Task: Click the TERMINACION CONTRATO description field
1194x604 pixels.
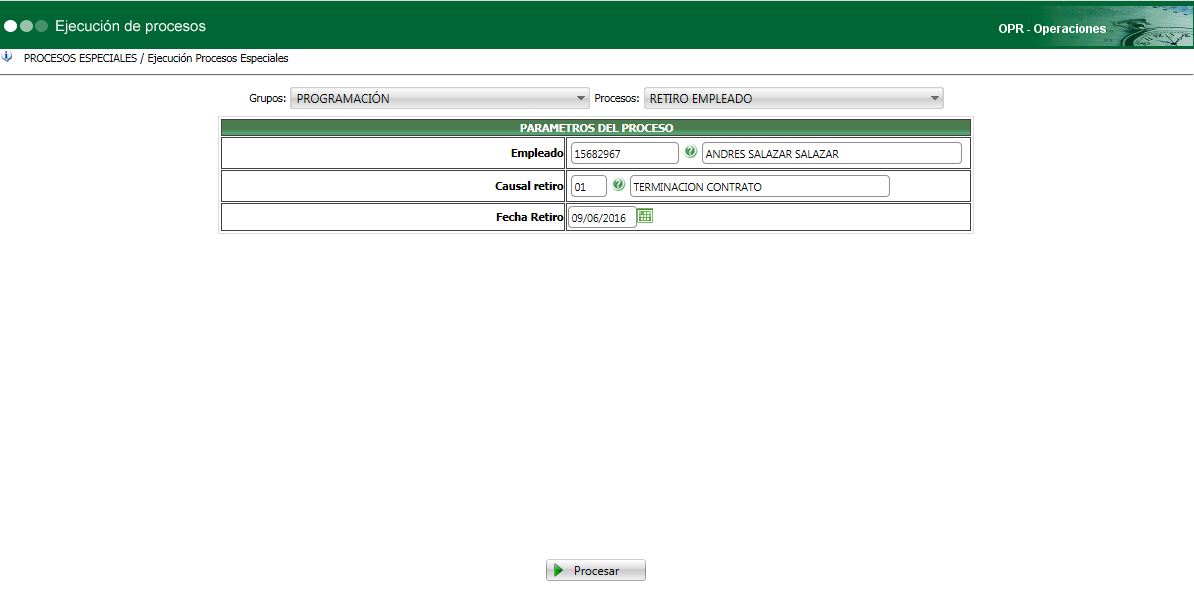Action: [759, 187]
